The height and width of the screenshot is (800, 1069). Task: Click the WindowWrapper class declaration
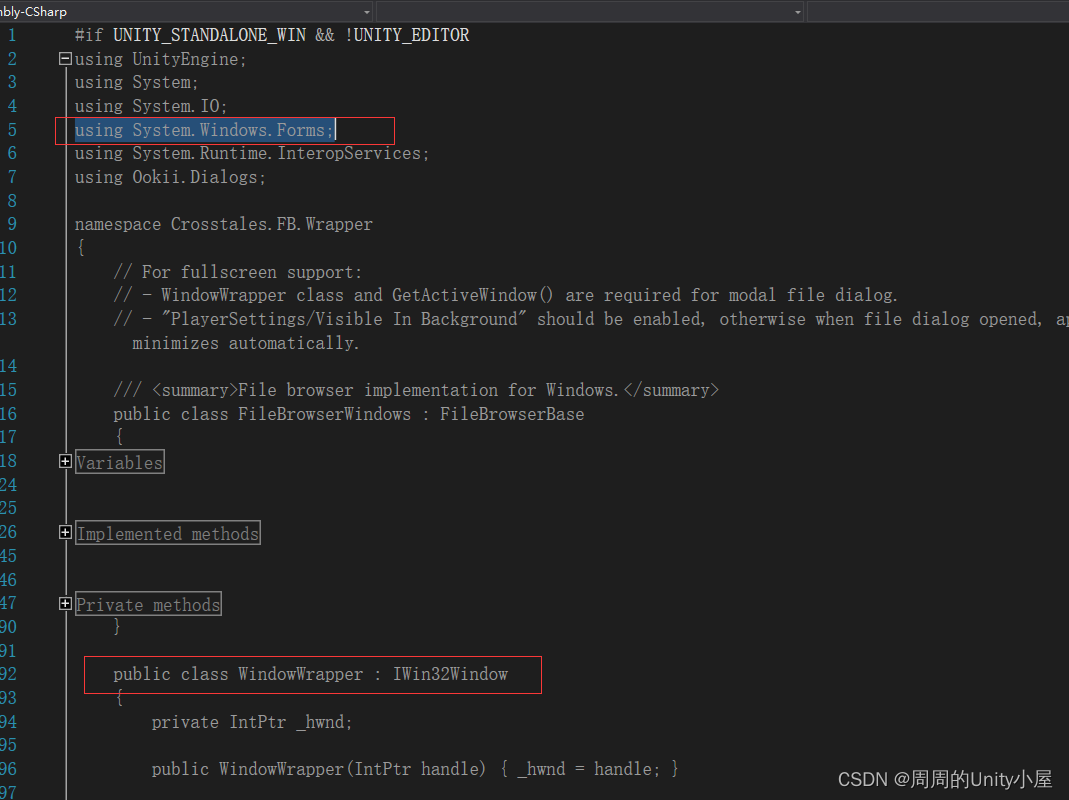pos(300,673)
